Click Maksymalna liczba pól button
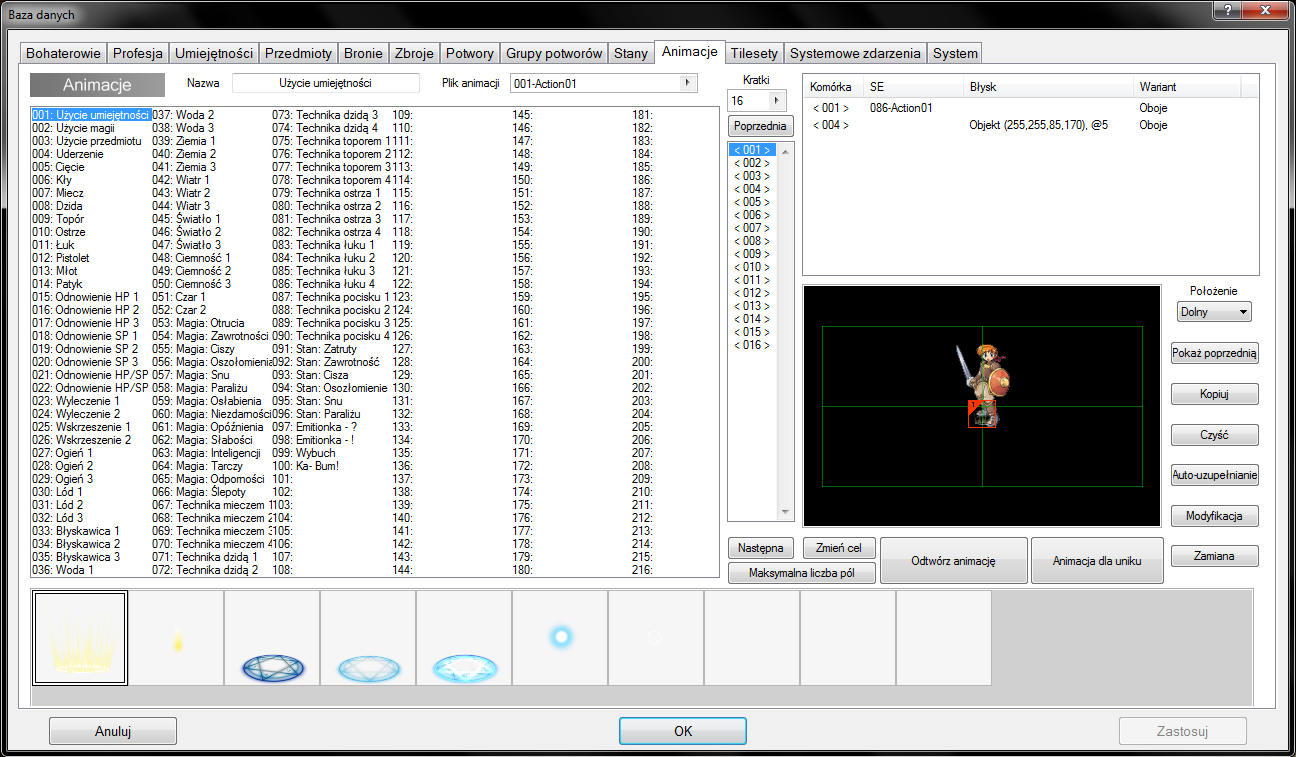This screenshot has width=1296, height=757. point(802,573)
